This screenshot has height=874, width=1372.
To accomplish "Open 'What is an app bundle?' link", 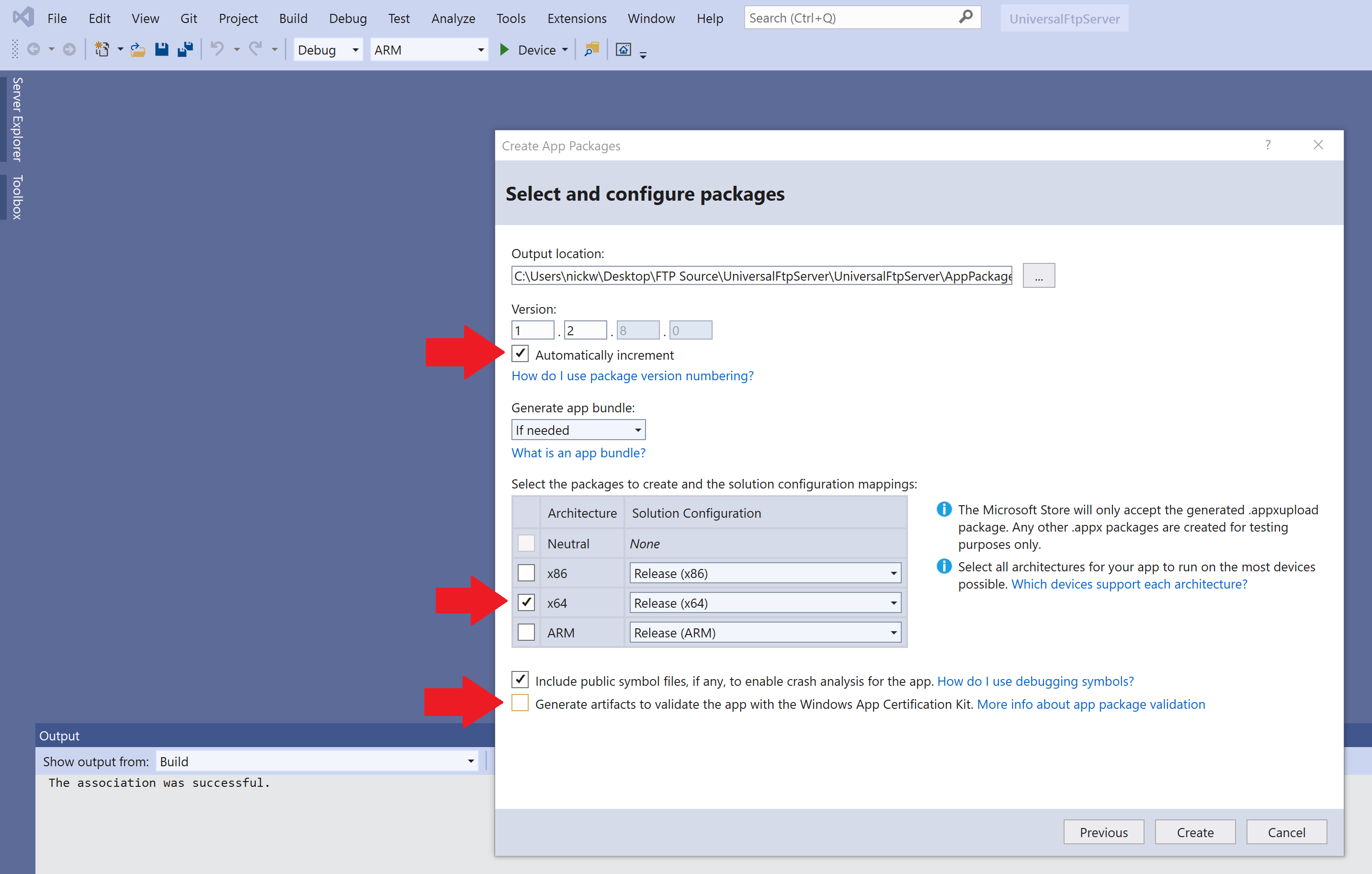I will coord(578,453).
